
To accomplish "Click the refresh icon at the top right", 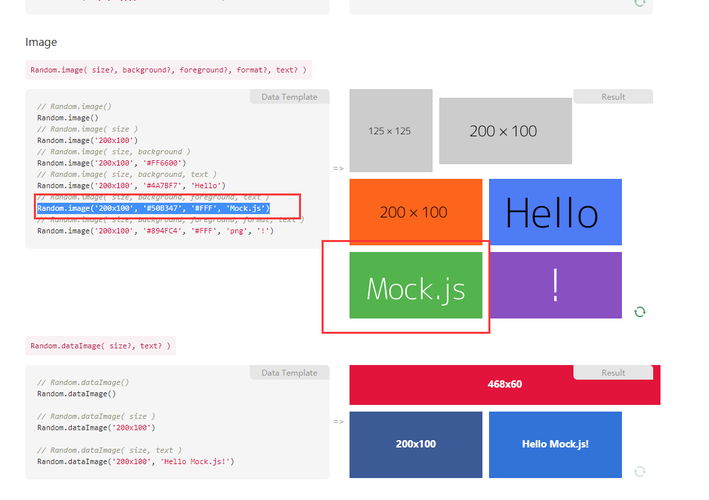I will 640,3.
